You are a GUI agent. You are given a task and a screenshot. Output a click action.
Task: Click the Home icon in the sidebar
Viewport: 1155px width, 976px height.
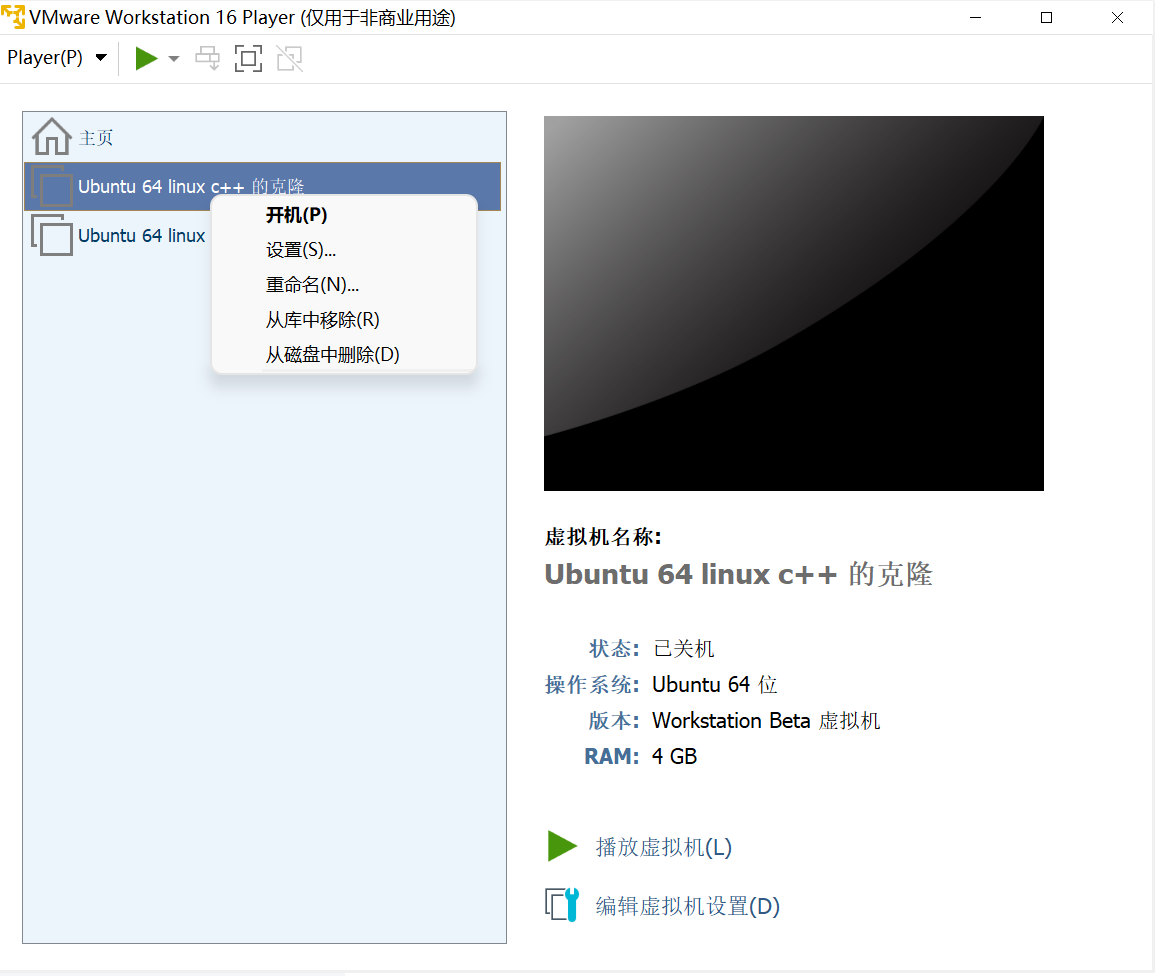pos(49,135)
